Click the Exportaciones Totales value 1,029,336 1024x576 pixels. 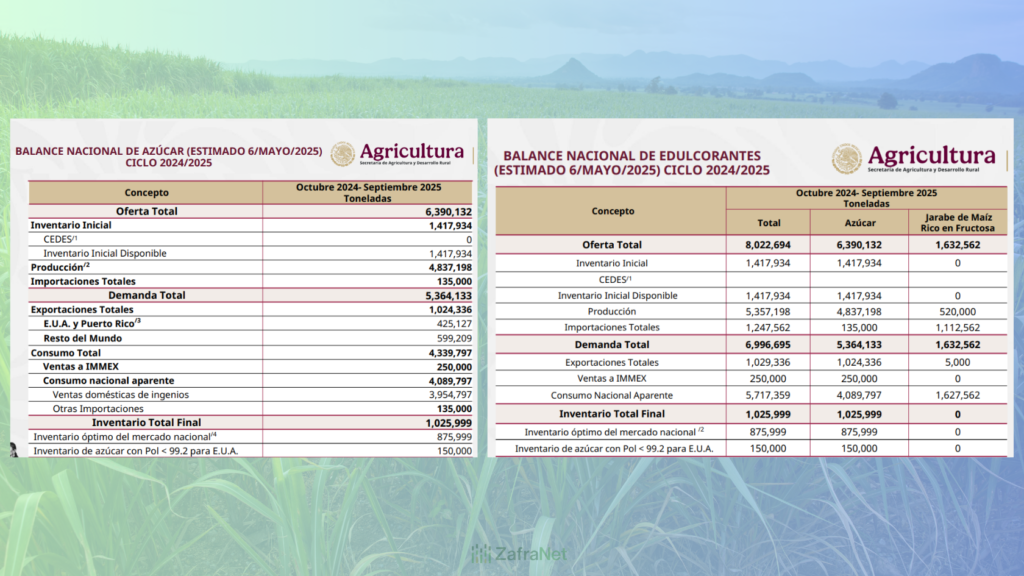[768, 362]
